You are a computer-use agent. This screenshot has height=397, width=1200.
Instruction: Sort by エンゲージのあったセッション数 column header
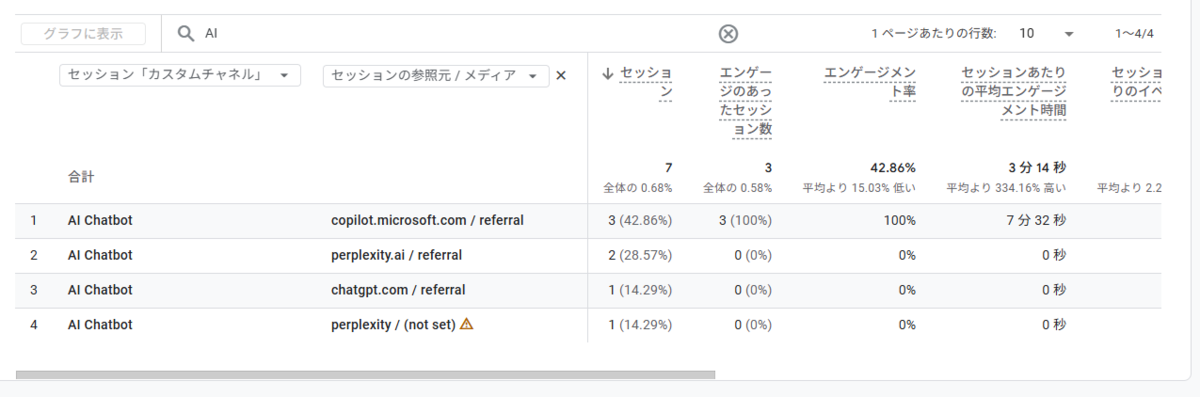coord(746,101)
